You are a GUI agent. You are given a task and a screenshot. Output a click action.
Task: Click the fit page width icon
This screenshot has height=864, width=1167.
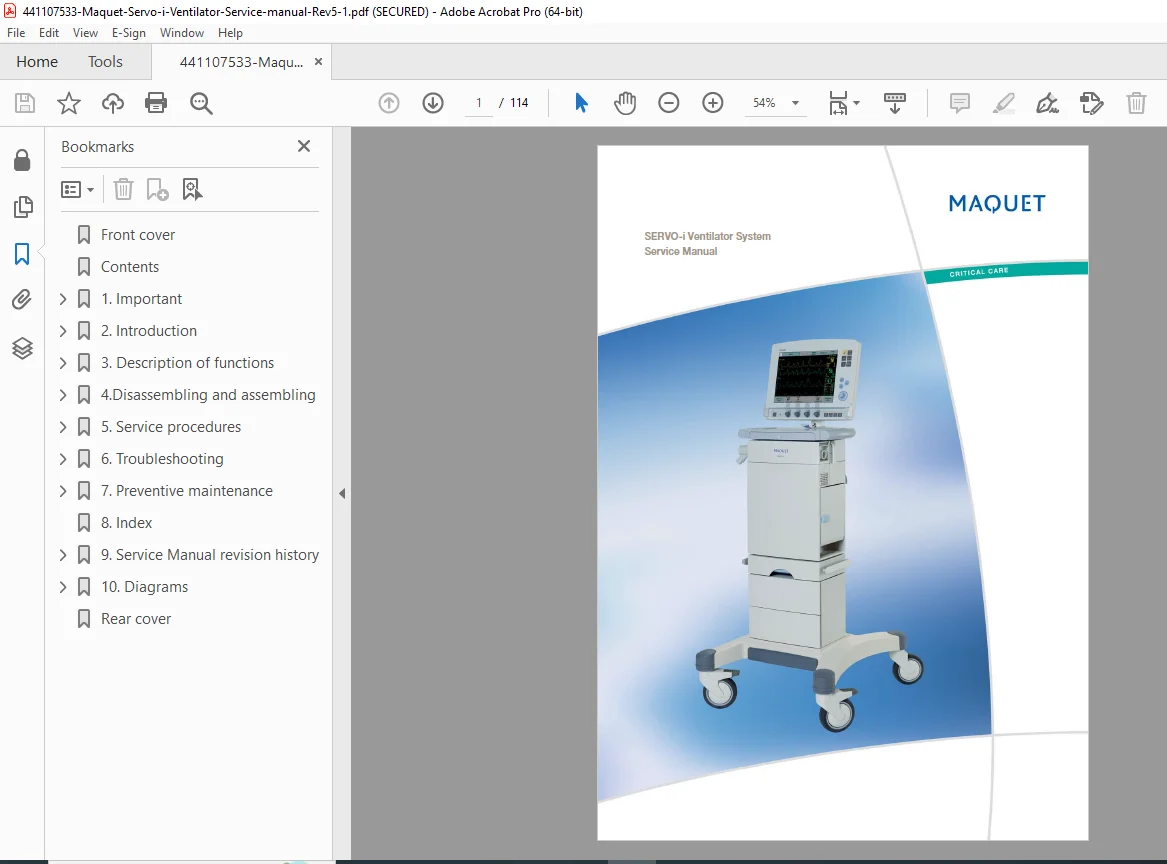coord(838,103)
